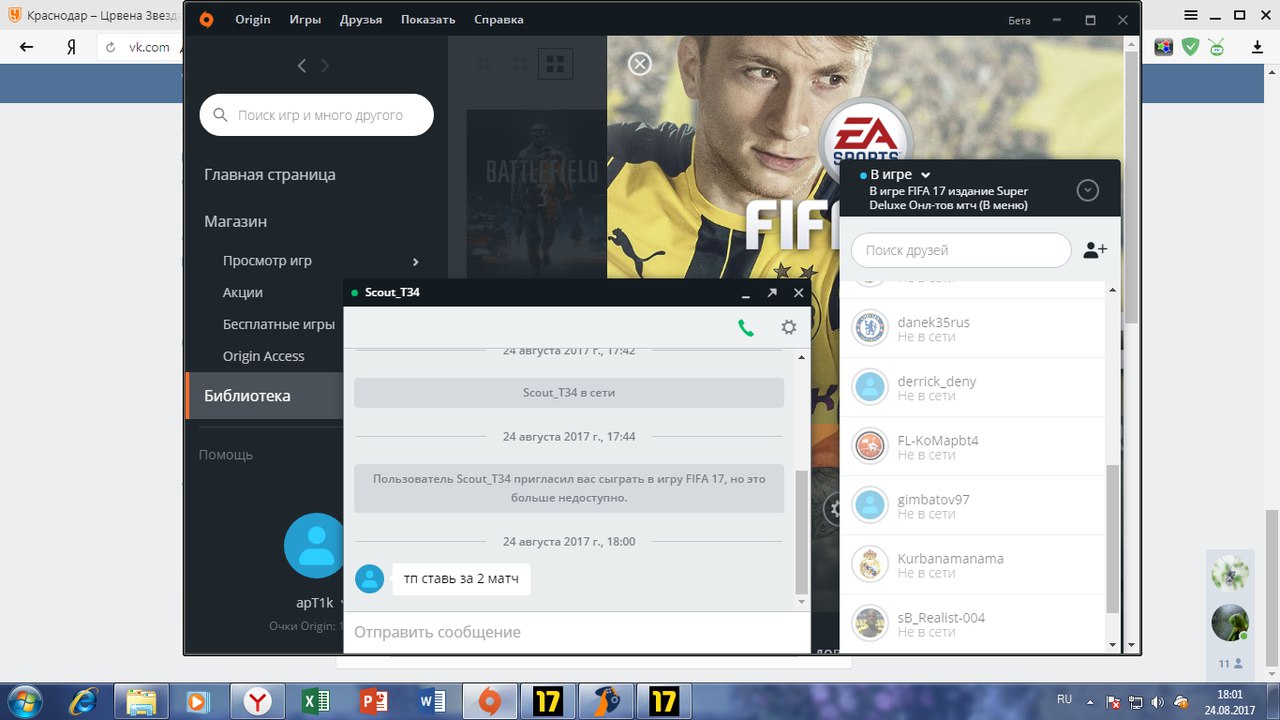The width and height of the screenshot is (1280, 720).
Task: Open the Origin menu
Action: 253,19
